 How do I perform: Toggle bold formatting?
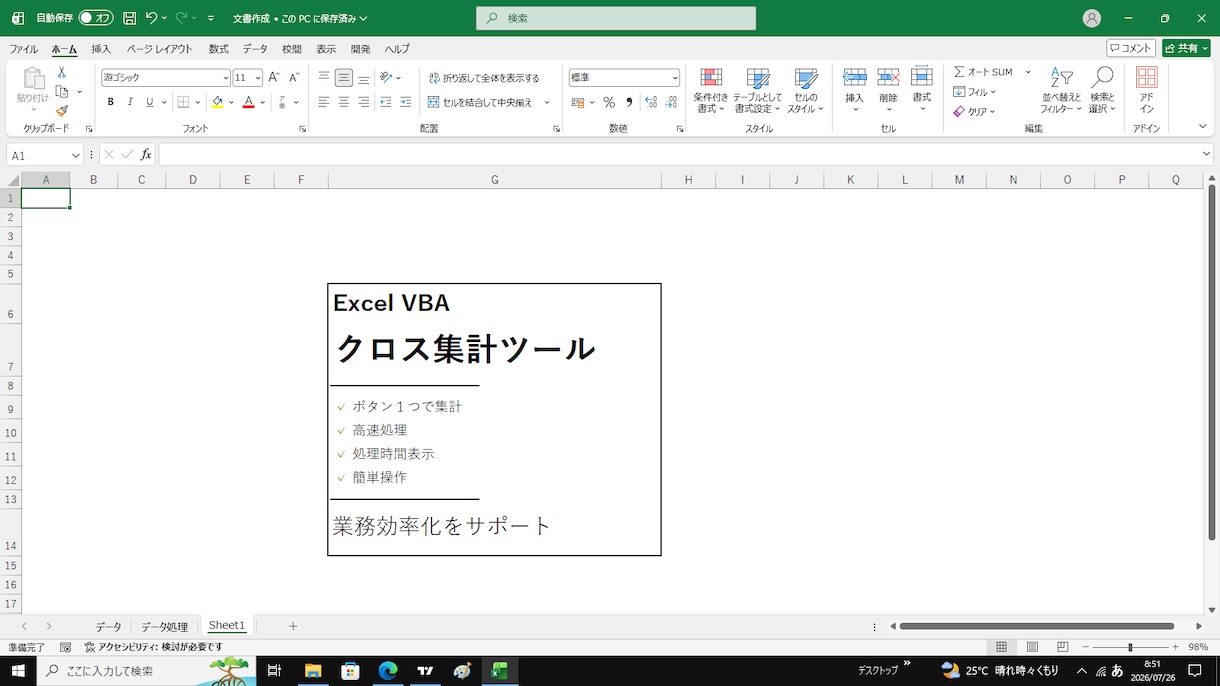pyautogui.click(x=110, y=102)
